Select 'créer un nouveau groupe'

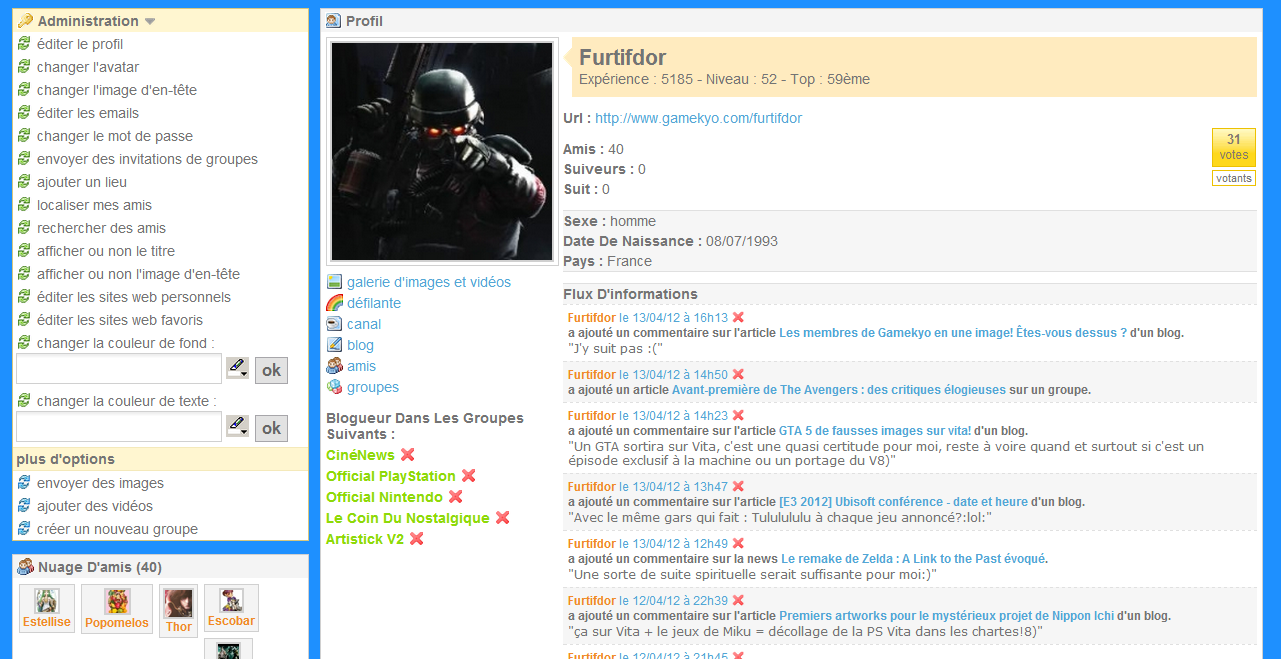117,529
